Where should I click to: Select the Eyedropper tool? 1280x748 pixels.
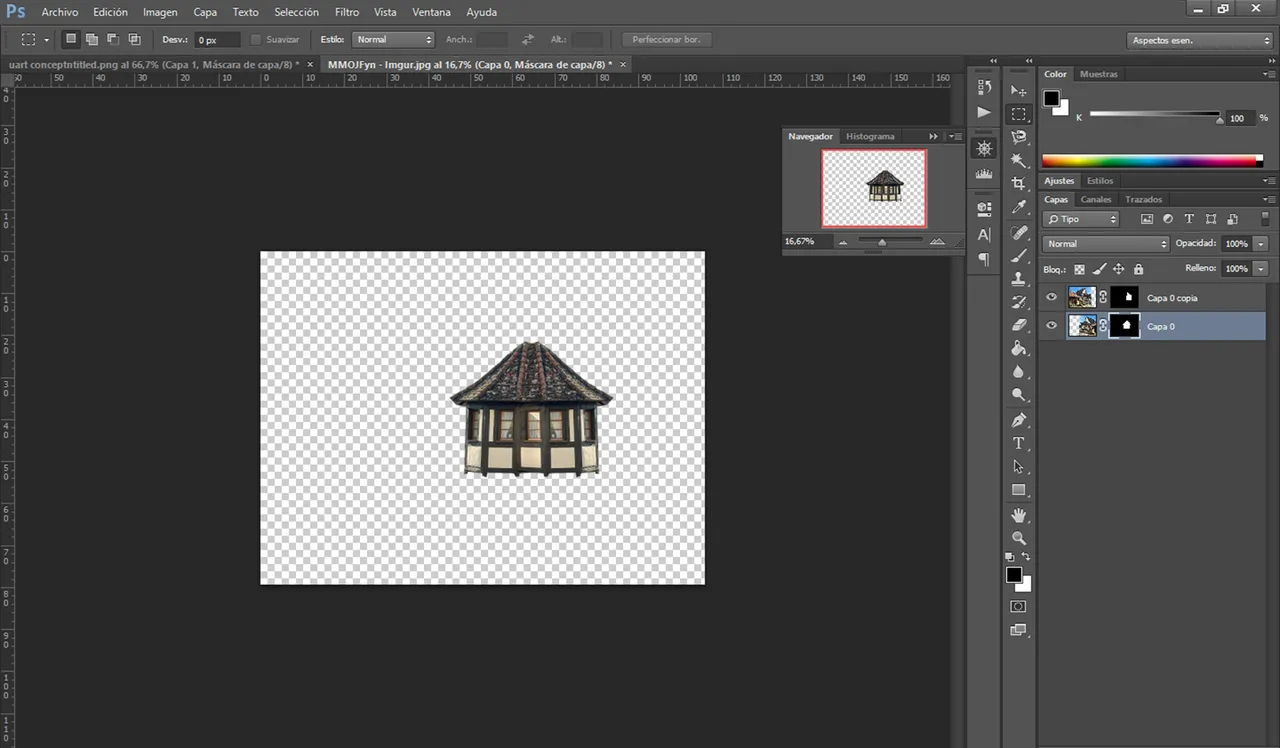point(1018,207)
